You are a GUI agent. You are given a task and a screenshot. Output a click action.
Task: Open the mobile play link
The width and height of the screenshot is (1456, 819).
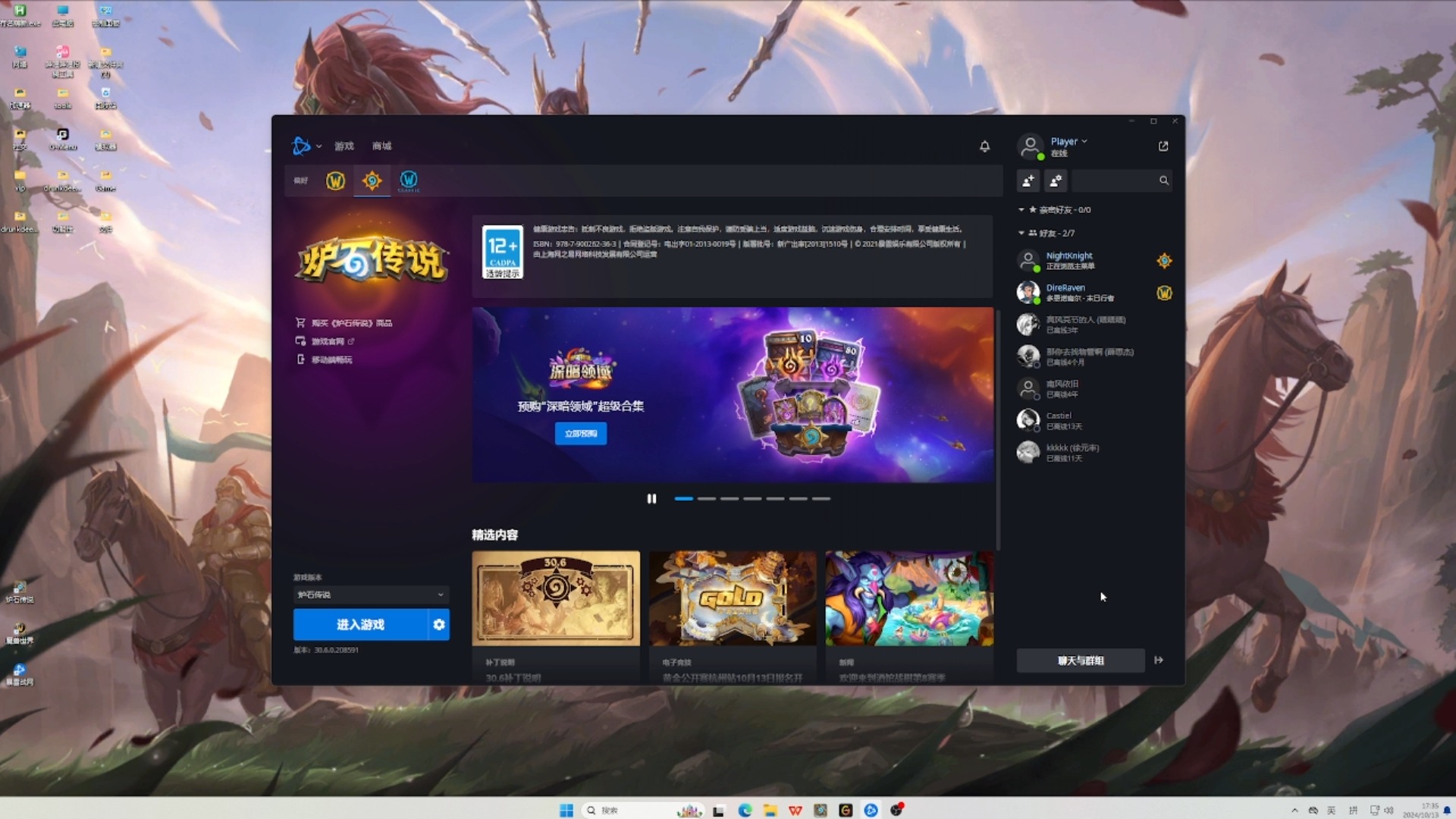324,359
